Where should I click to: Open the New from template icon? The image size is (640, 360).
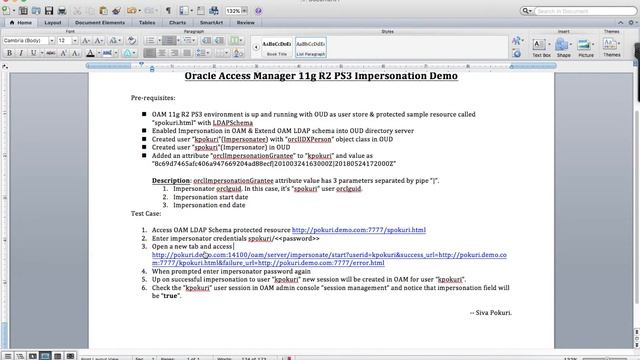click(x=23, y=11)
